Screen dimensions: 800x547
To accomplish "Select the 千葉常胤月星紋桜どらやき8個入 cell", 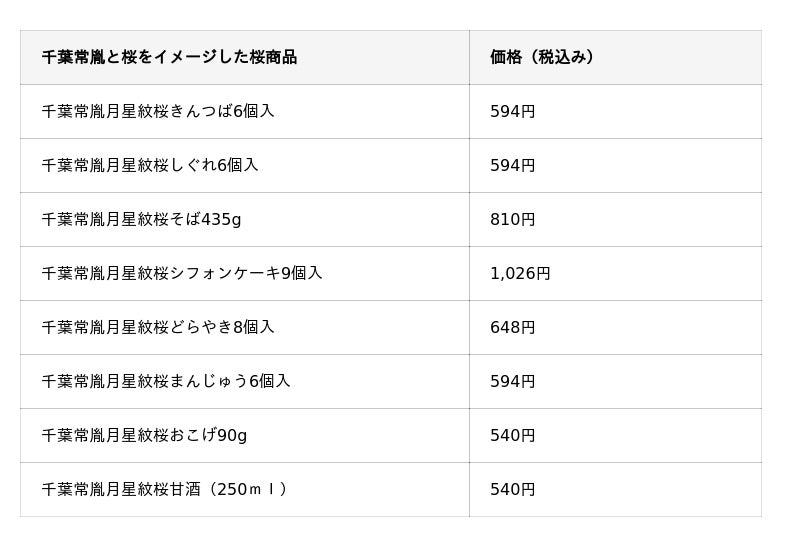I will (158, 327).
